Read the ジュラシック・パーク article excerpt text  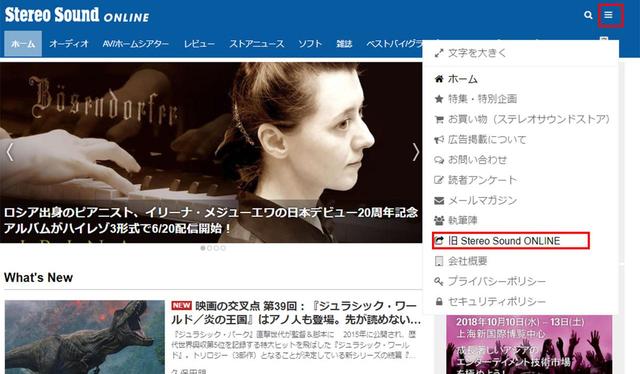pyautogui.click(x=294, y=345)
